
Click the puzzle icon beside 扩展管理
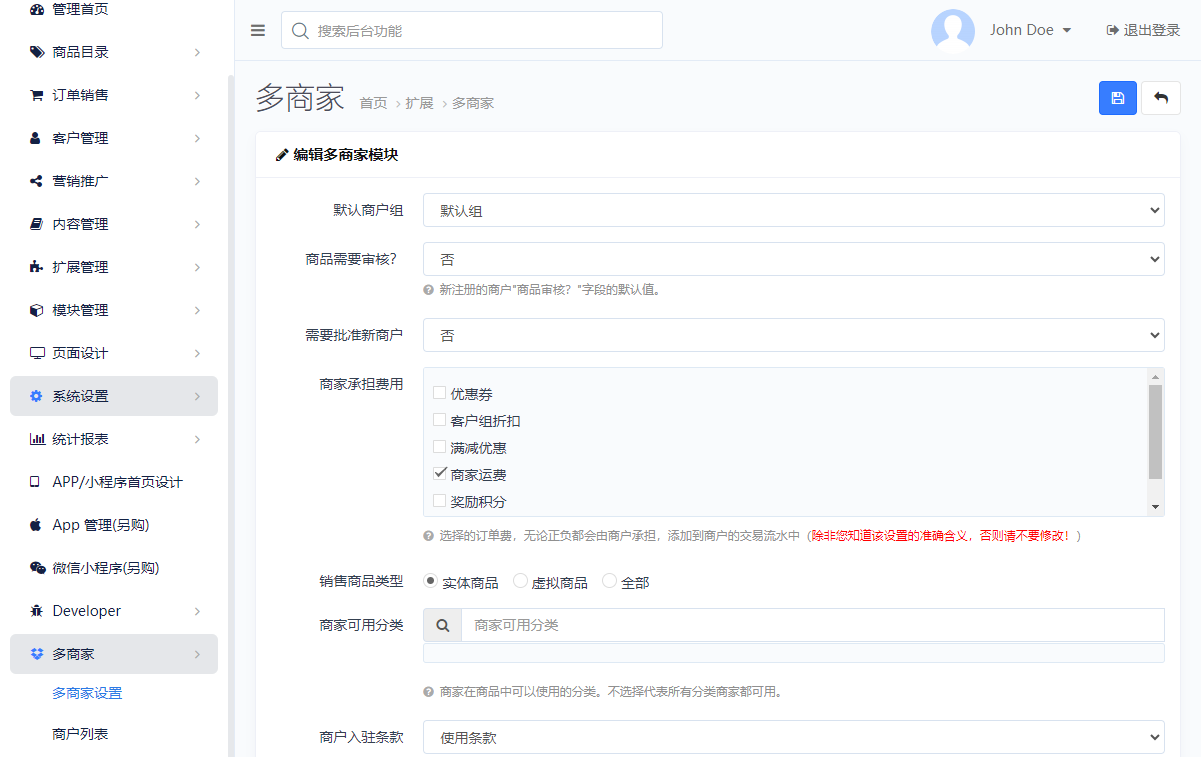point(37,267)
